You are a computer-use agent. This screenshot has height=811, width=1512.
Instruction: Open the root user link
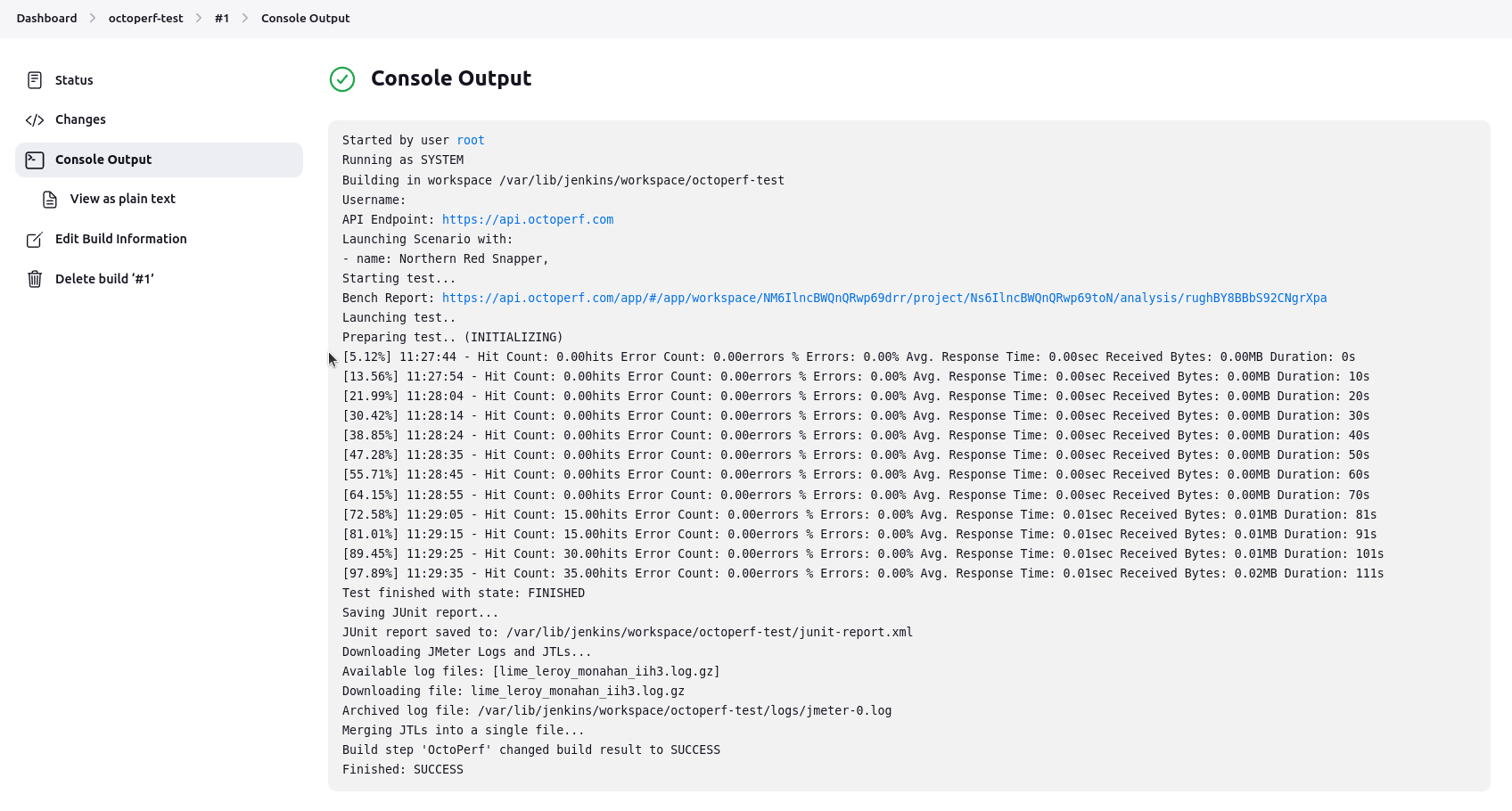point(471,140)
